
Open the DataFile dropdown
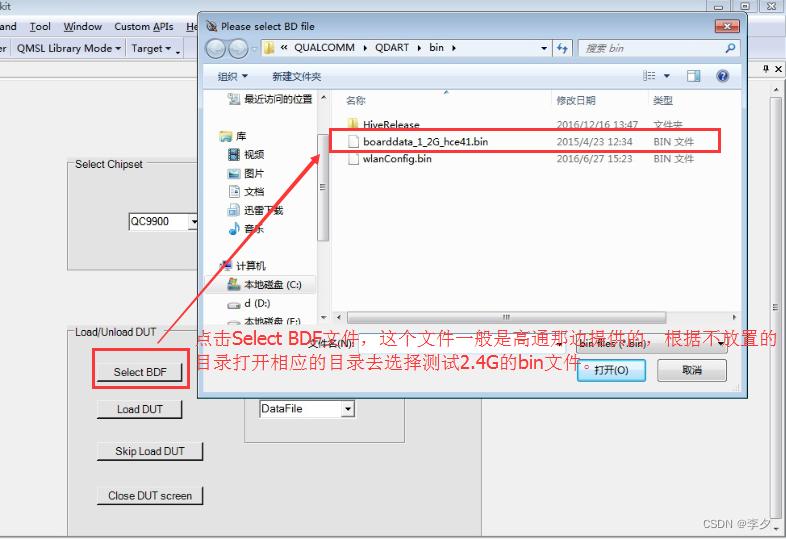tap(348, 409)
